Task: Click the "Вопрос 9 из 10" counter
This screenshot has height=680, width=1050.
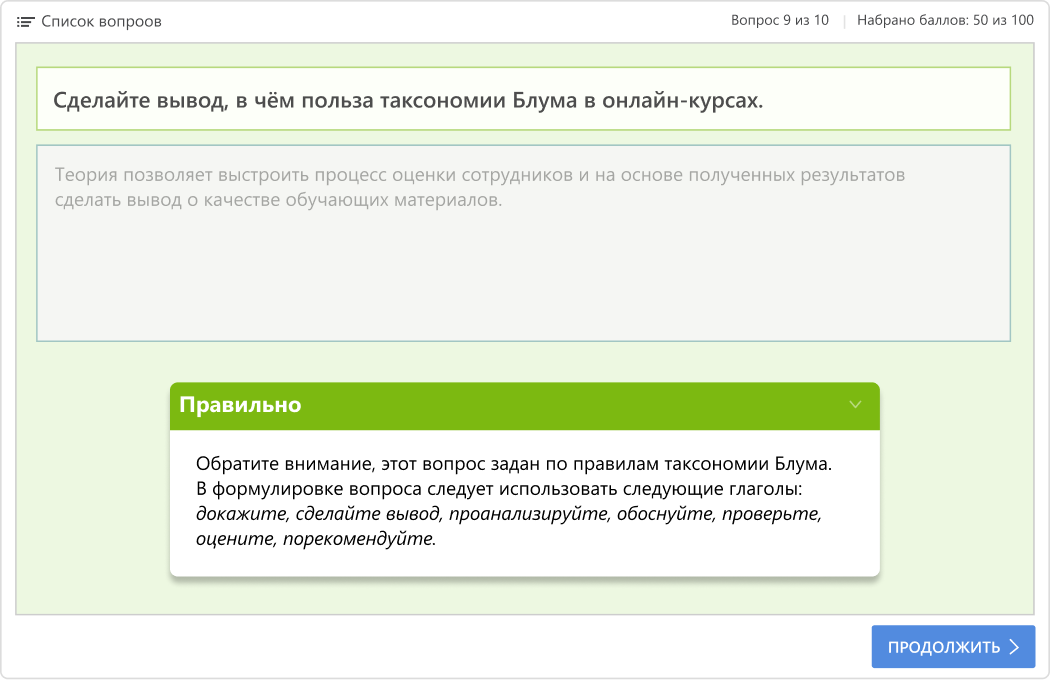Action: [780, 20]
